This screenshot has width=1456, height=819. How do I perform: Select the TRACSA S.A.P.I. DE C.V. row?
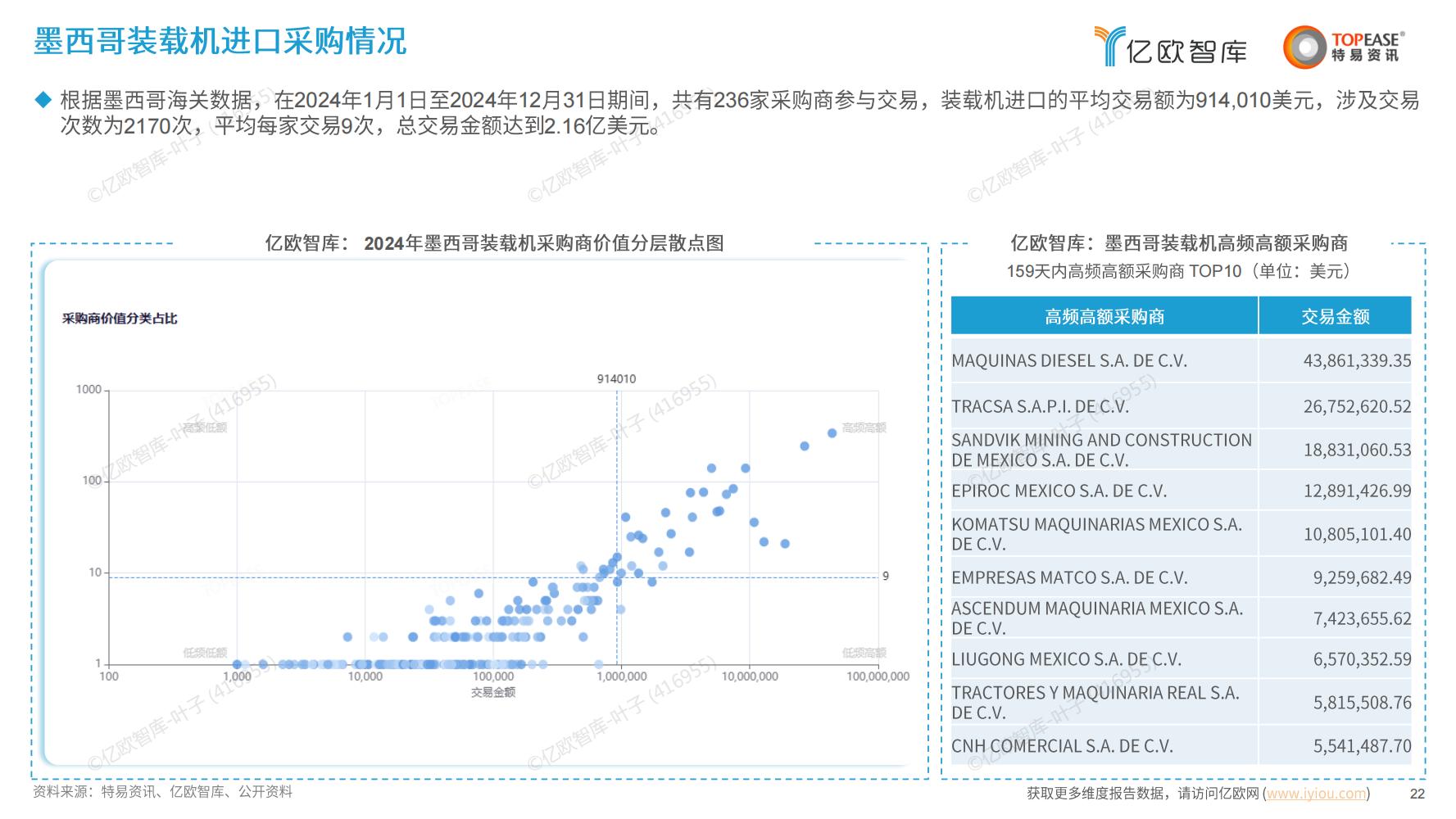(x=1181, y=406)
